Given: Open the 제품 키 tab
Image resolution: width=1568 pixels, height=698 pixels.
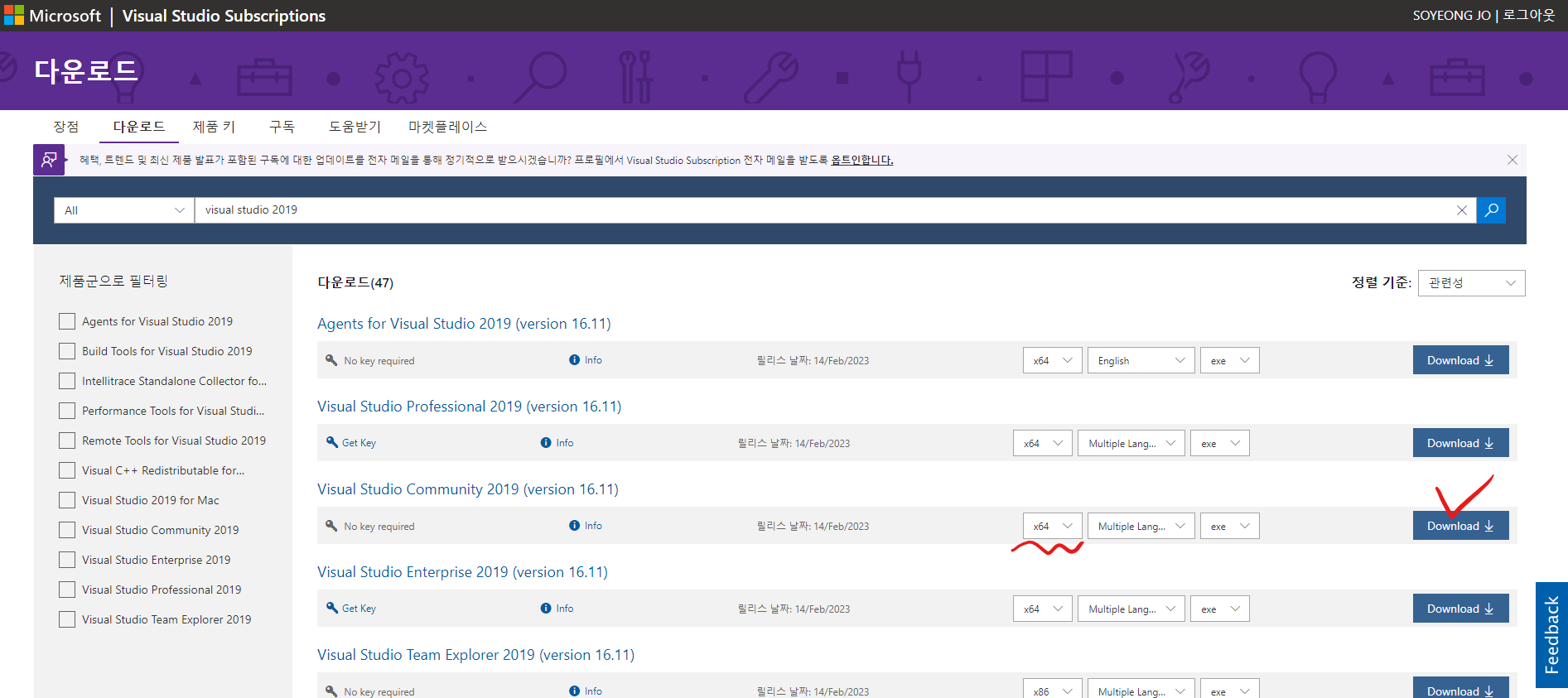Looking at the screenshot, I should coord(214,127).
